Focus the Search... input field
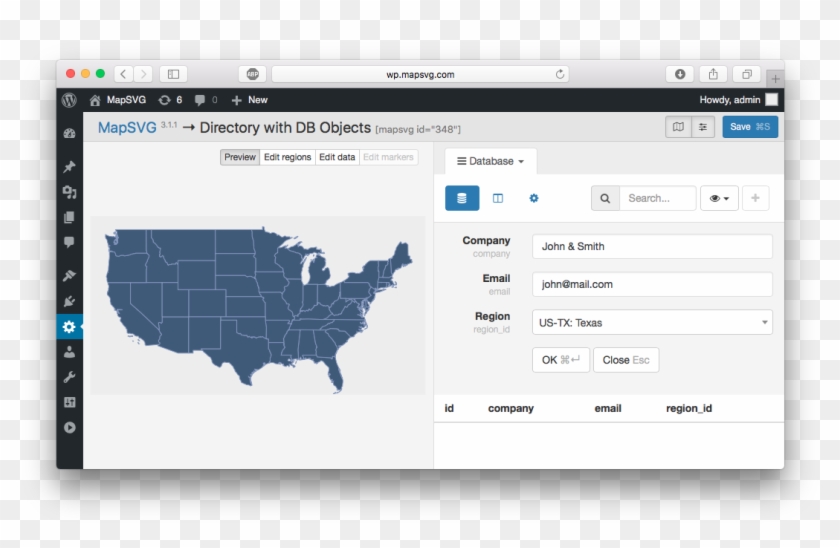840x548 pixels. (x=658, y=198)
